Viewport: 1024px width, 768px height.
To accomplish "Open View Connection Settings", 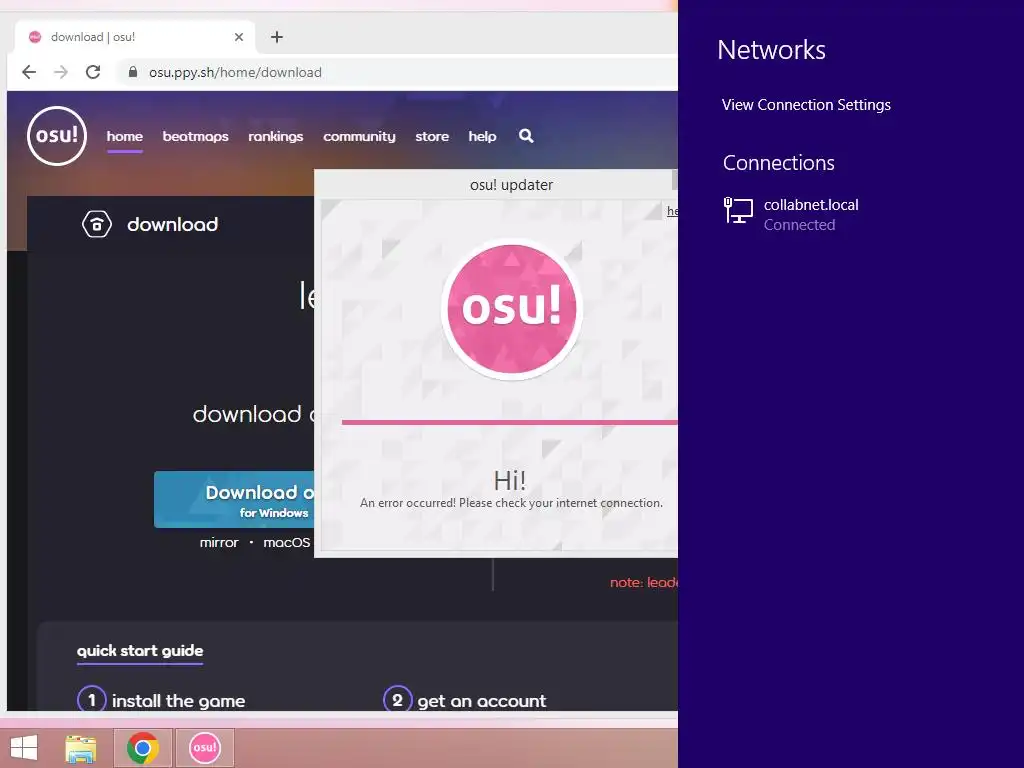I will coord(806,105).
